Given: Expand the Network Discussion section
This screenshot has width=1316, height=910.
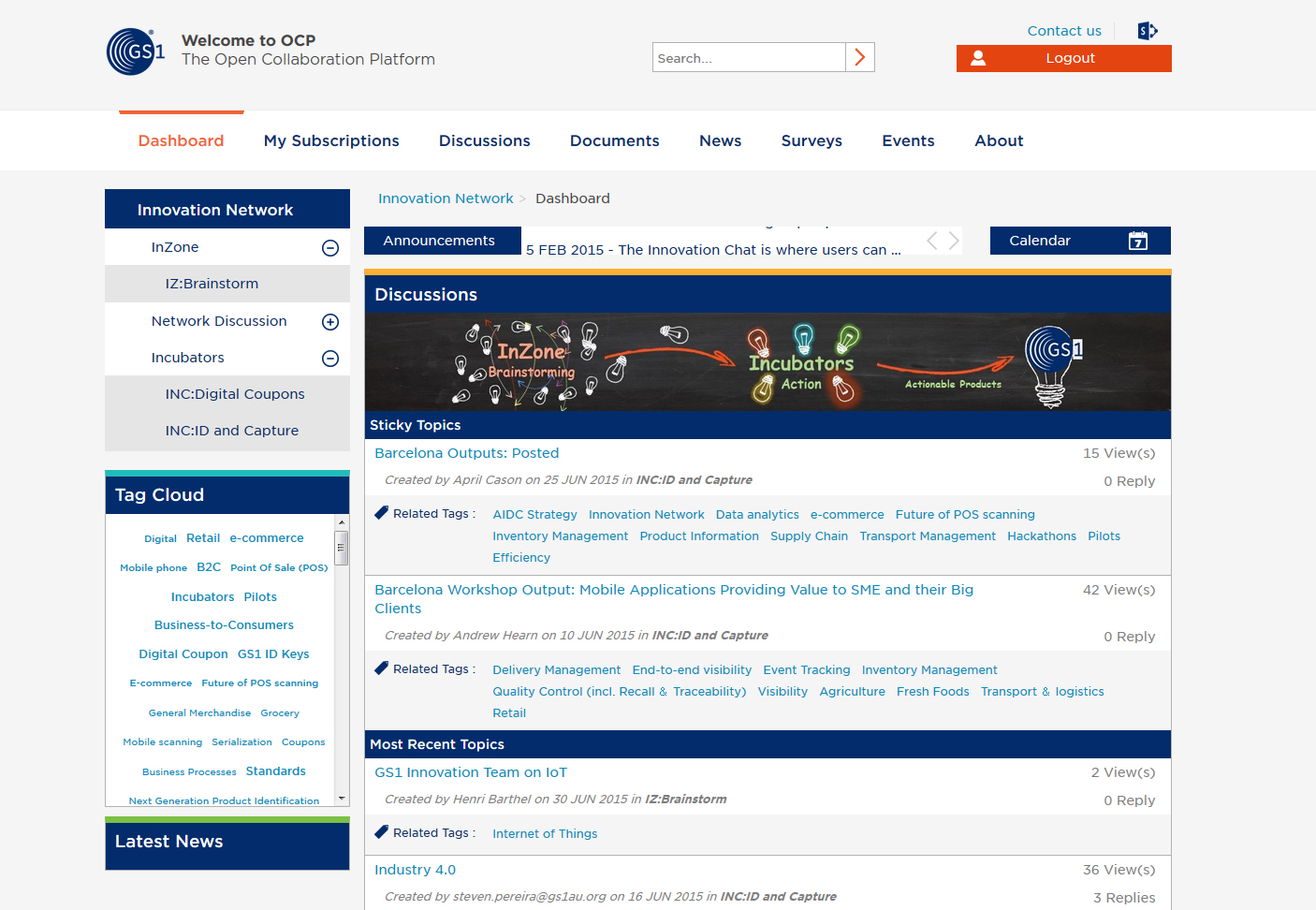Looking at the screenshot, I should pyautogui.click(x=330, y=322).
